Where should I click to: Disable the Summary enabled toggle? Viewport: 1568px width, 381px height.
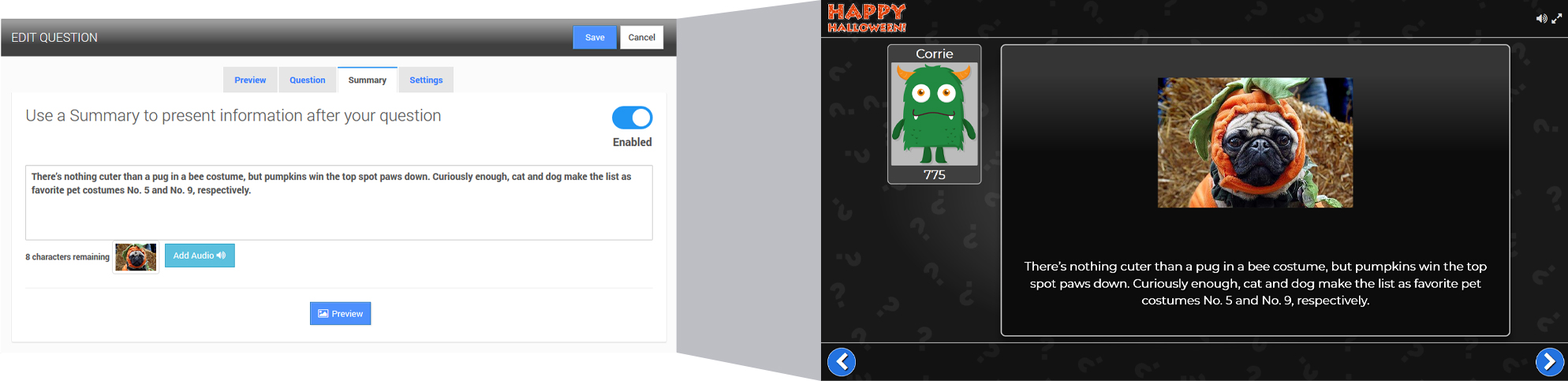[632, 118]
